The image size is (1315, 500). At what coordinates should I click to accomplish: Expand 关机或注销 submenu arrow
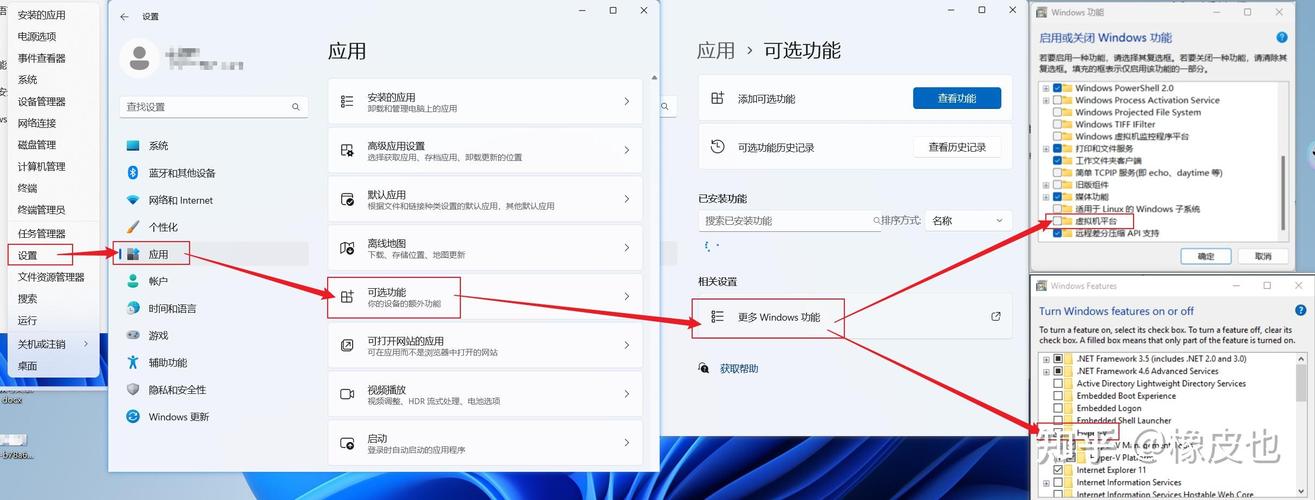pyautogui.click(x=86, y=344)
